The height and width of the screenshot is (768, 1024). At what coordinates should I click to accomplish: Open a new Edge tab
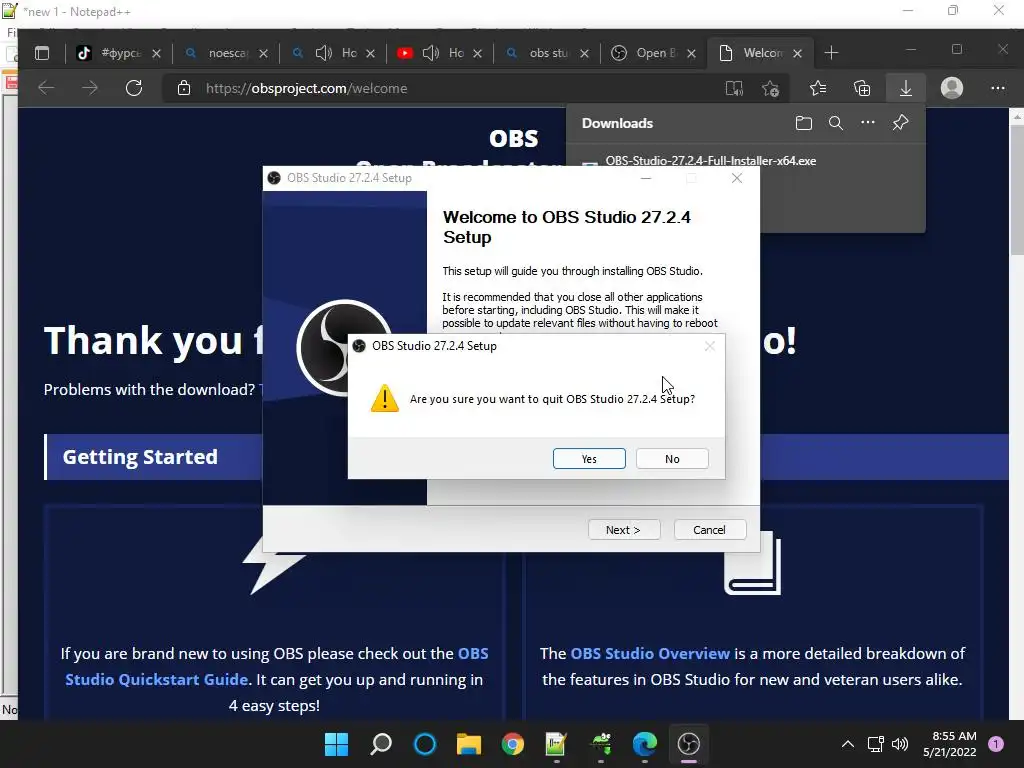pyautogui.click(x=831, y=53)
